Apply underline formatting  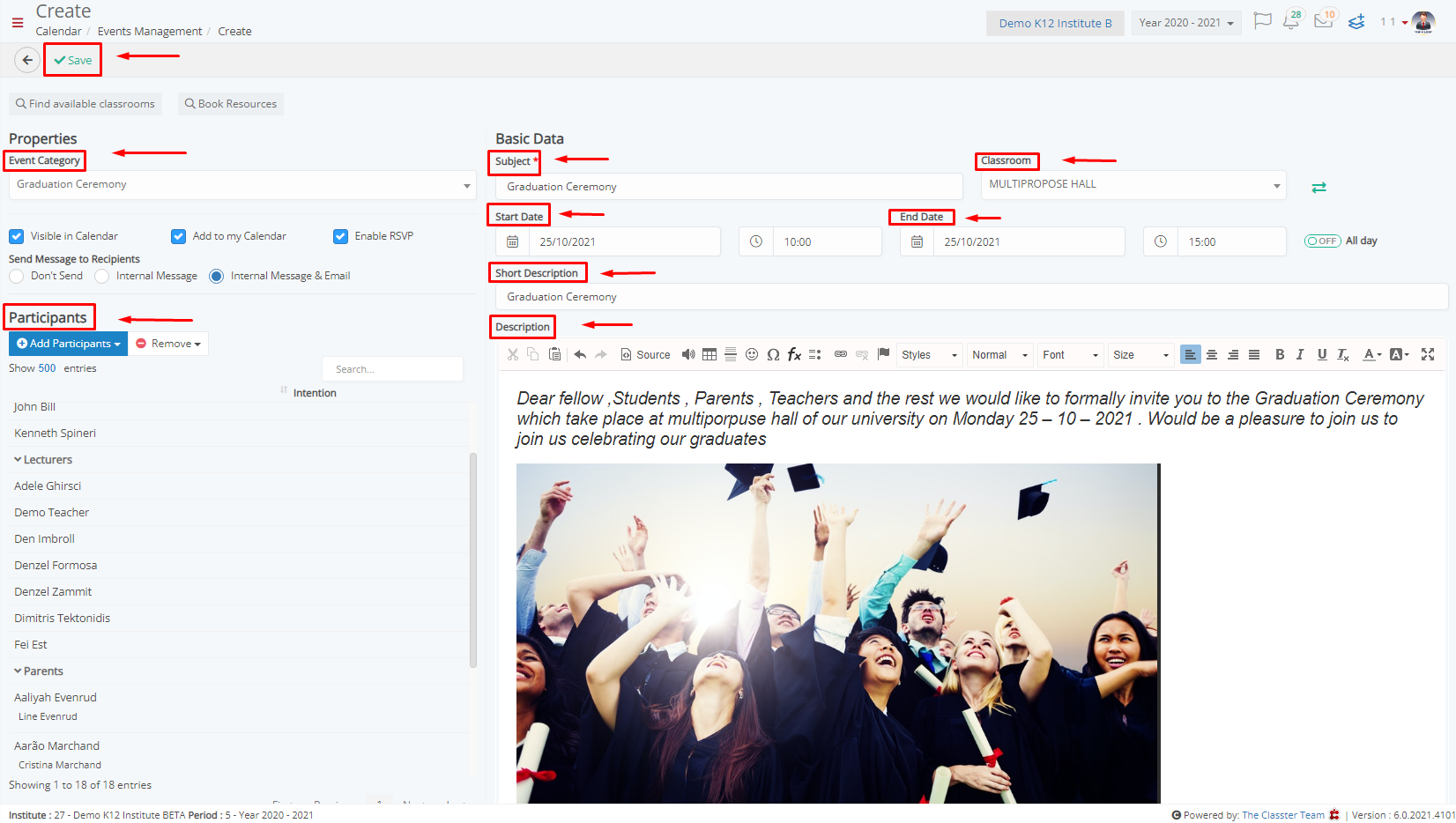(1322, 354)
